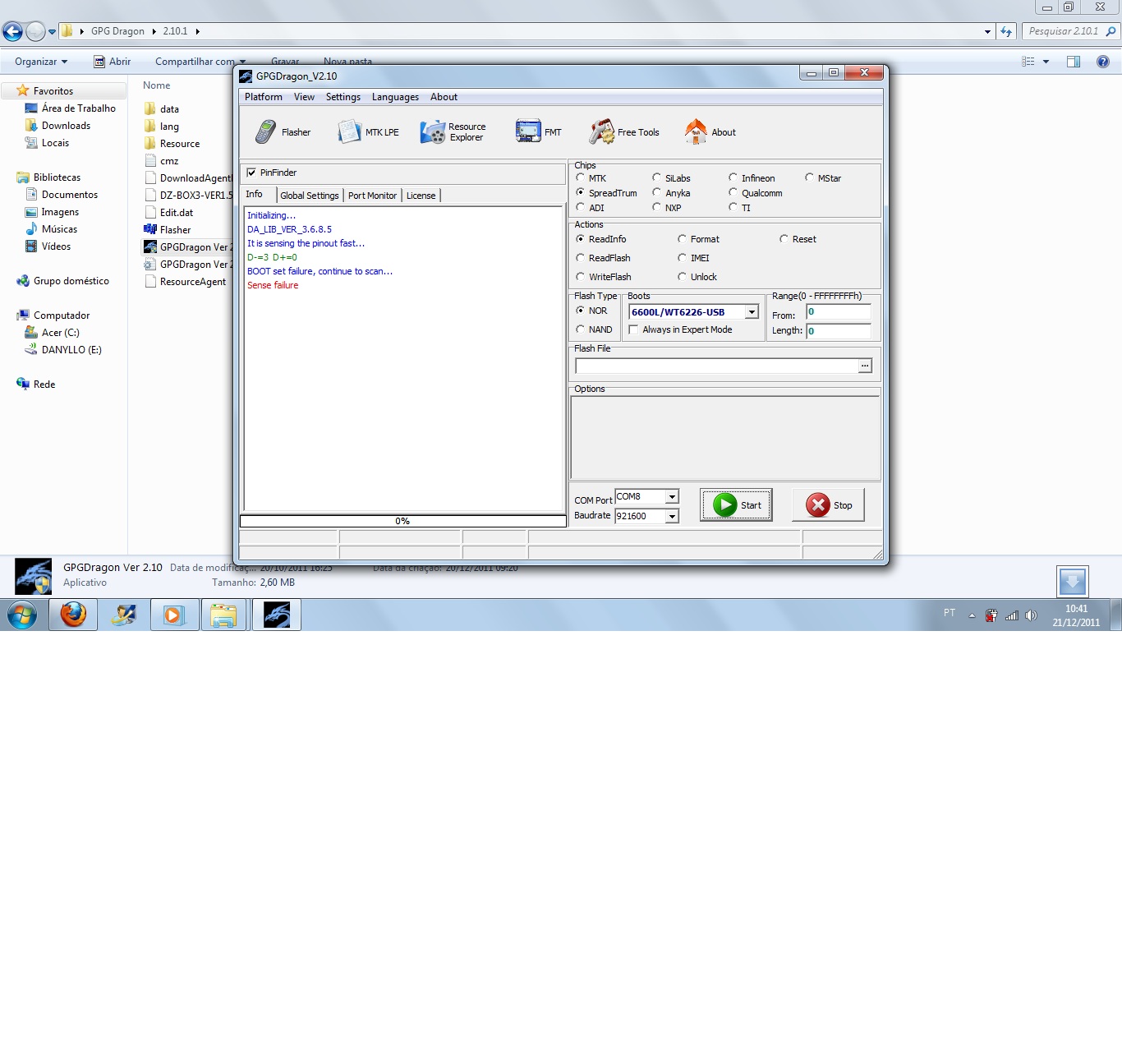Toggle the Explorer preview pane icon
This screenshot has height=1064, width=1122.
click(1073, 62)
